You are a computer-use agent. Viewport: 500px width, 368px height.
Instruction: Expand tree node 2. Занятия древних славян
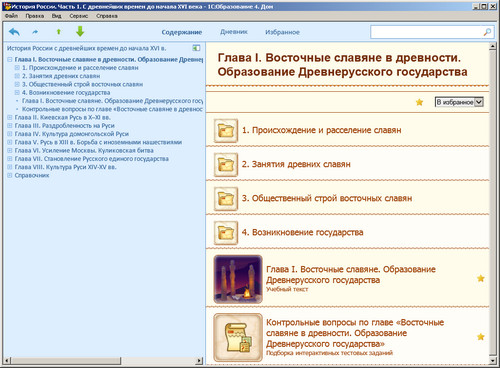(17, 76)
